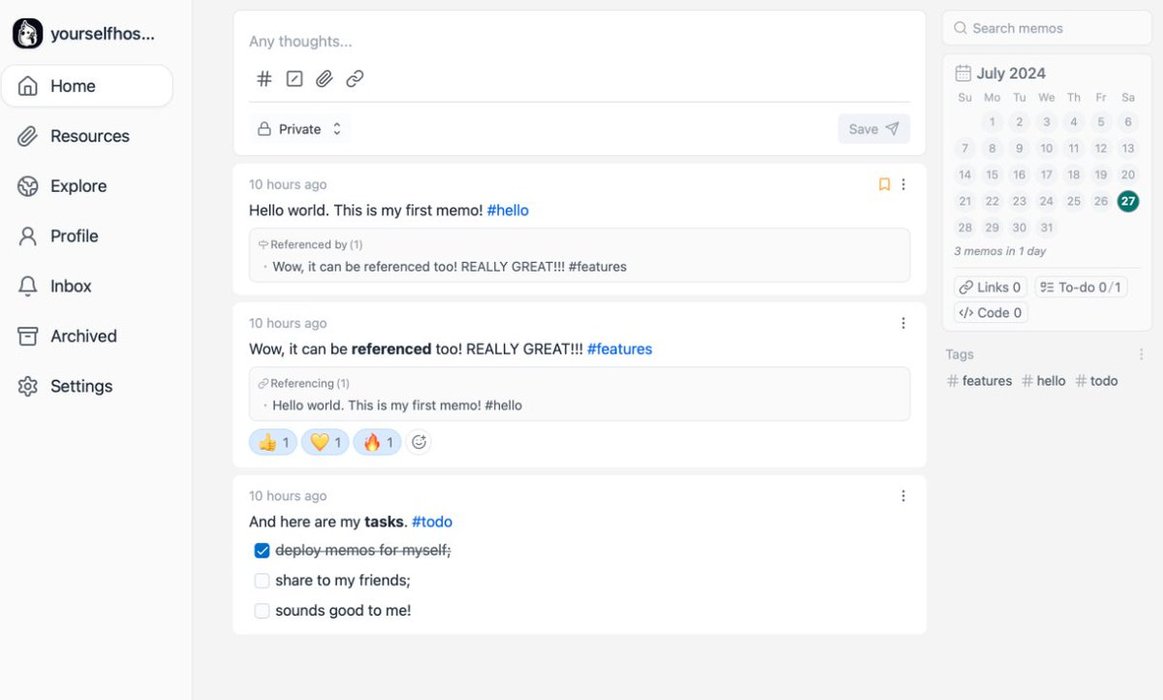Image resolution: width=1163 pixels, height=700 pixels.
Task: Click the bookmark icon on the first memo
Action: pos(884,184)
